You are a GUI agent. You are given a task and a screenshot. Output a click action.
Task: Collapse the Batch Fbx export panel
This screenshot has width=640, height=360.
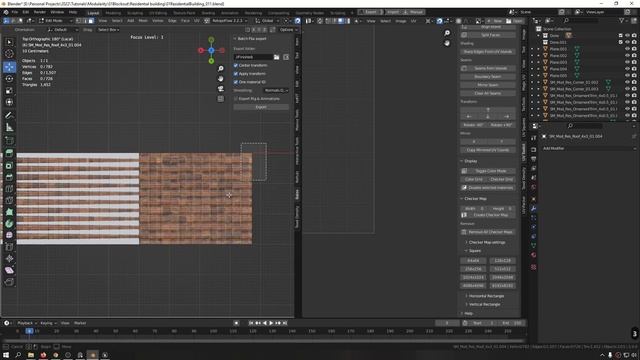click(250, 39)
